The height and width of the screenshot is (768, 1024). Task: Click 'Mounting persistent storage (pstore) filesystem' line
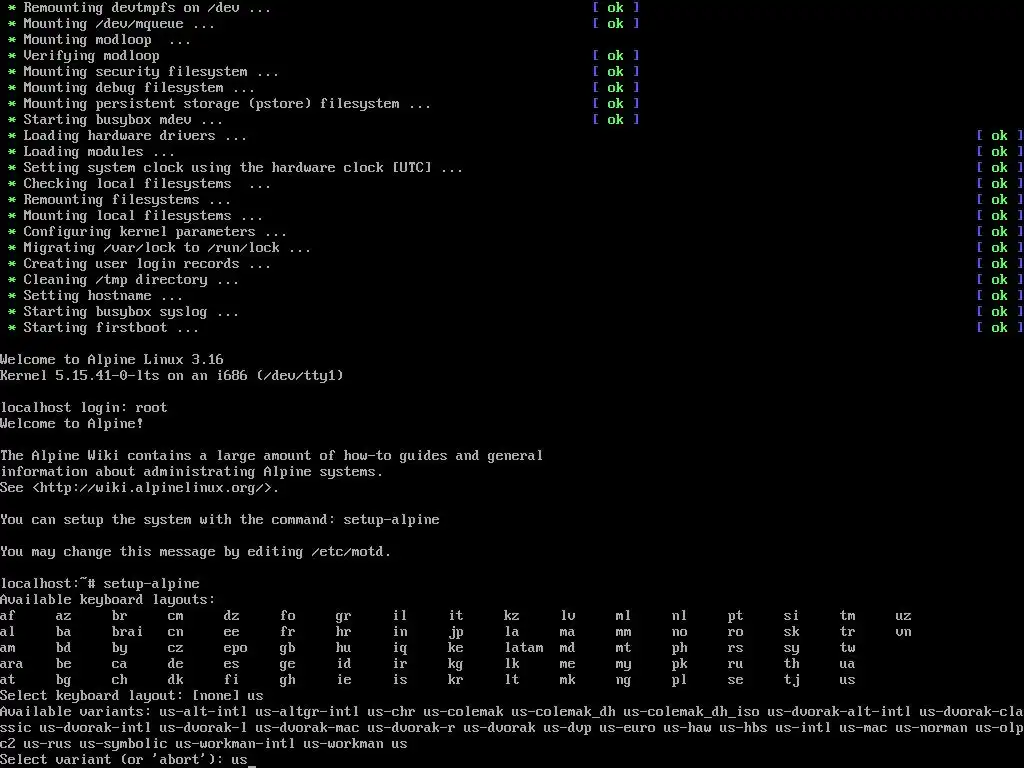[x=227, y=104]
